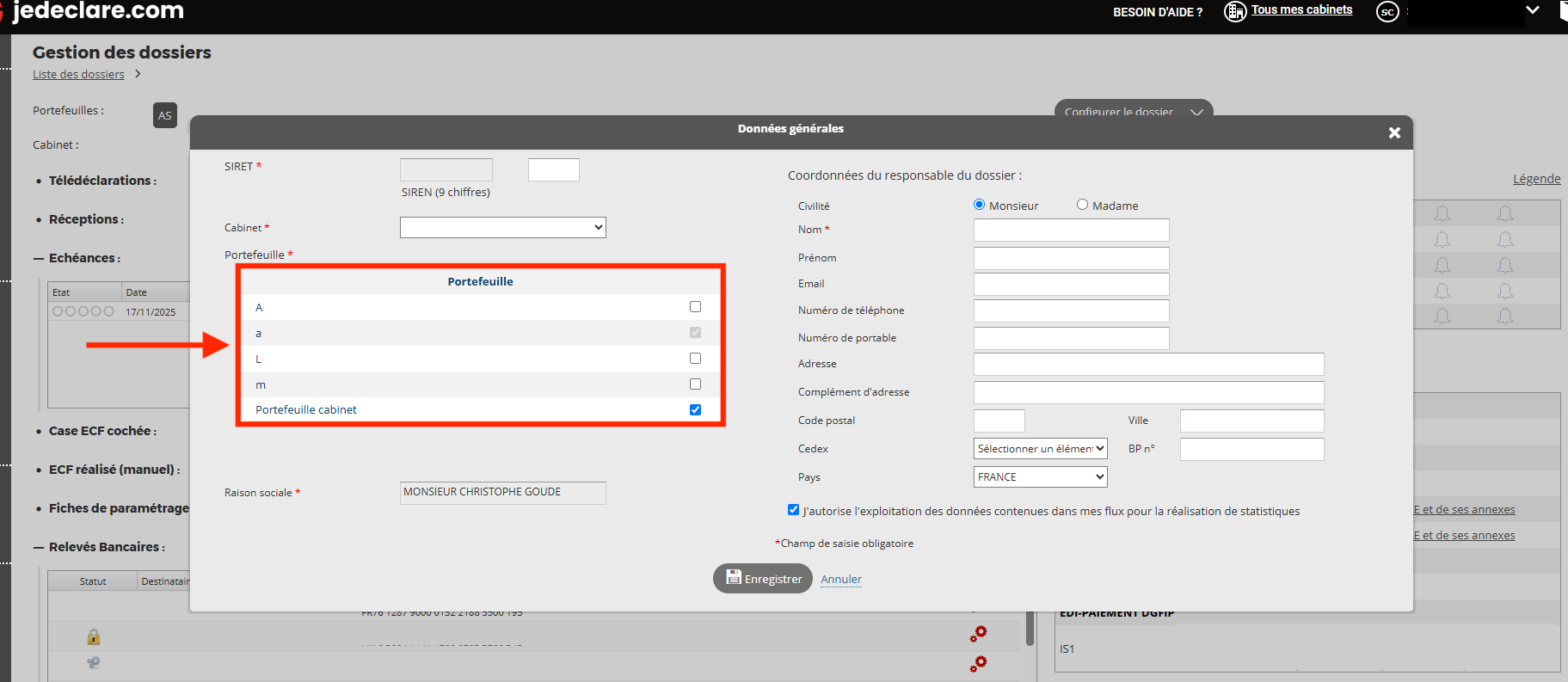Viewport: 1568px width, 682px height.
Task: Open the Cedex dropdown
Action: pyautogui.click(x=1041, y=449)
